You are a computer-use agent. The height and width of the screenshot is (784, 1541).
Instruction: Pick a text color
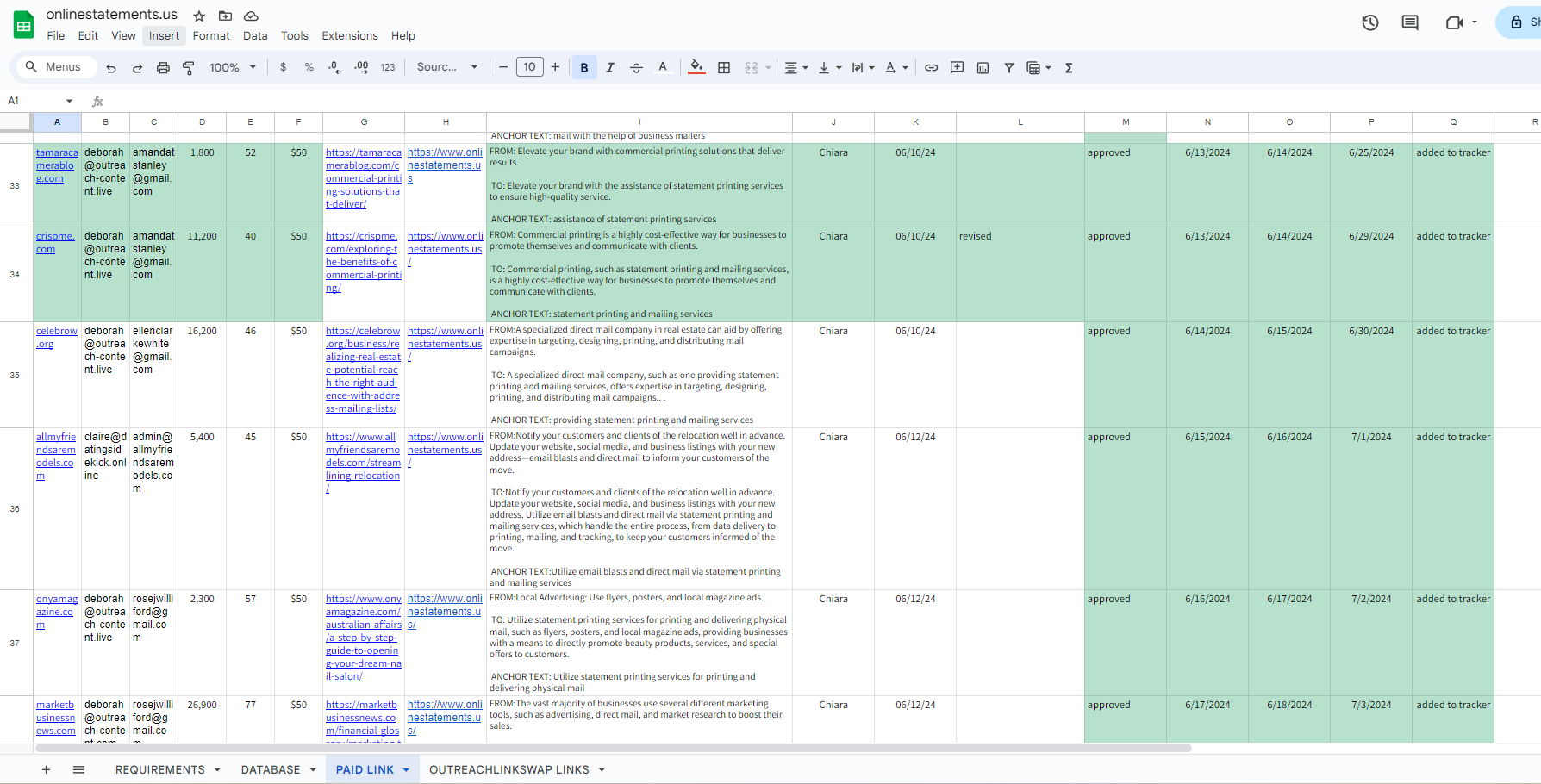(x=663, y=67)
